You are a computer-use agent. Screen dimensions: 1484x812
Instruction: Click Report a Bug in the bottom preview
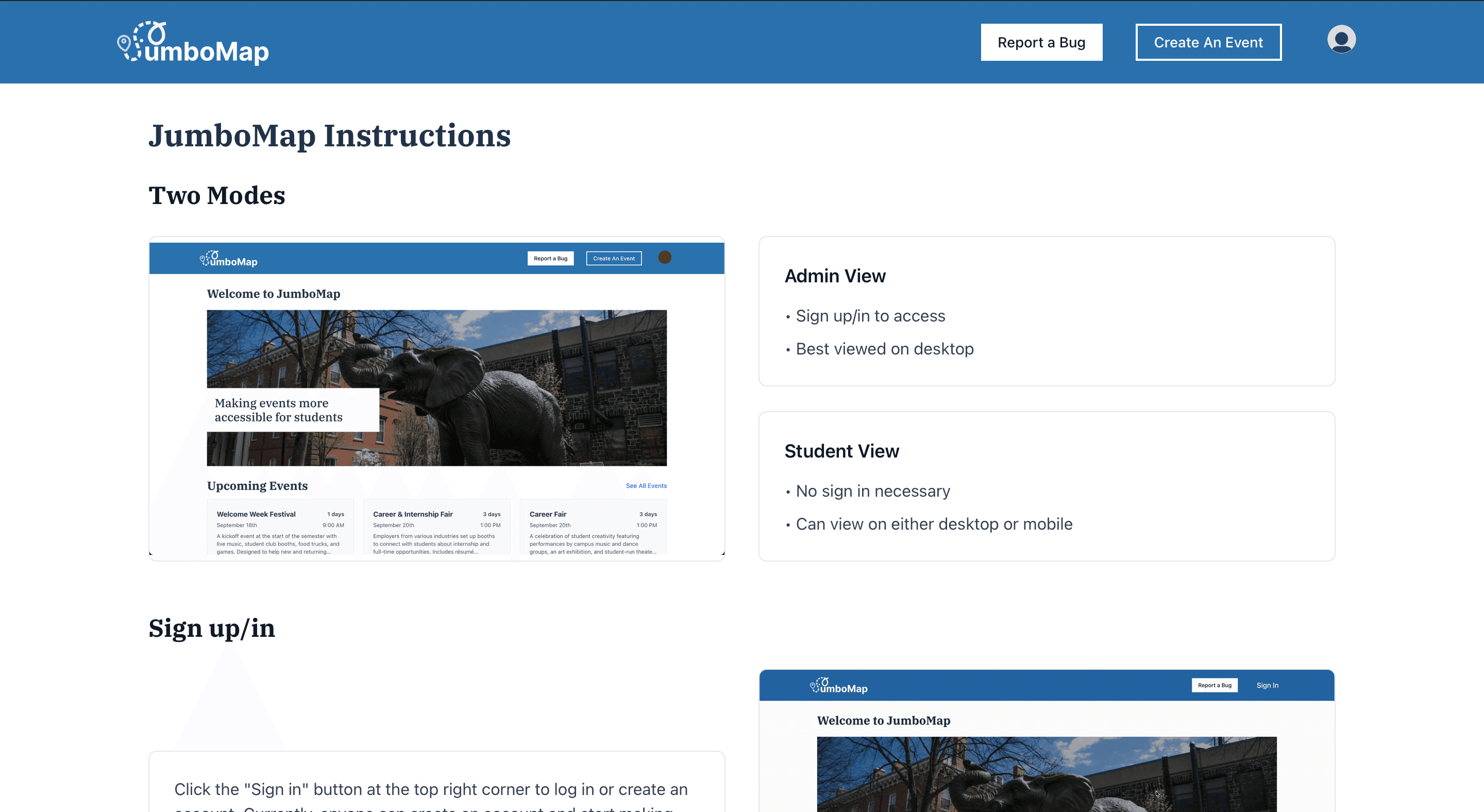[x=1215, y=685]
